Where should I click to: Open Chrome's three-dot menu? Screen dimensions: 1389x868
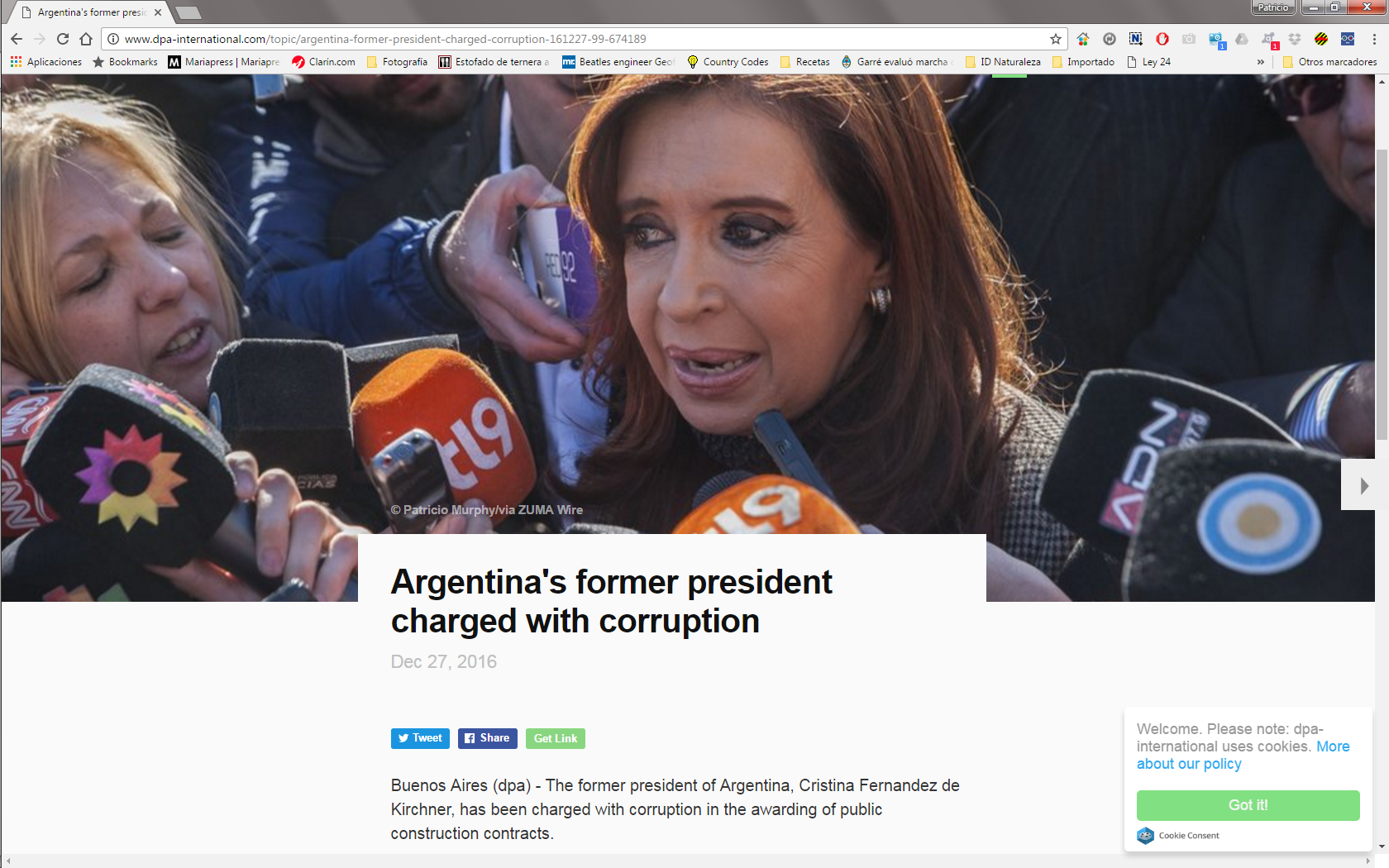(1374, 39)
